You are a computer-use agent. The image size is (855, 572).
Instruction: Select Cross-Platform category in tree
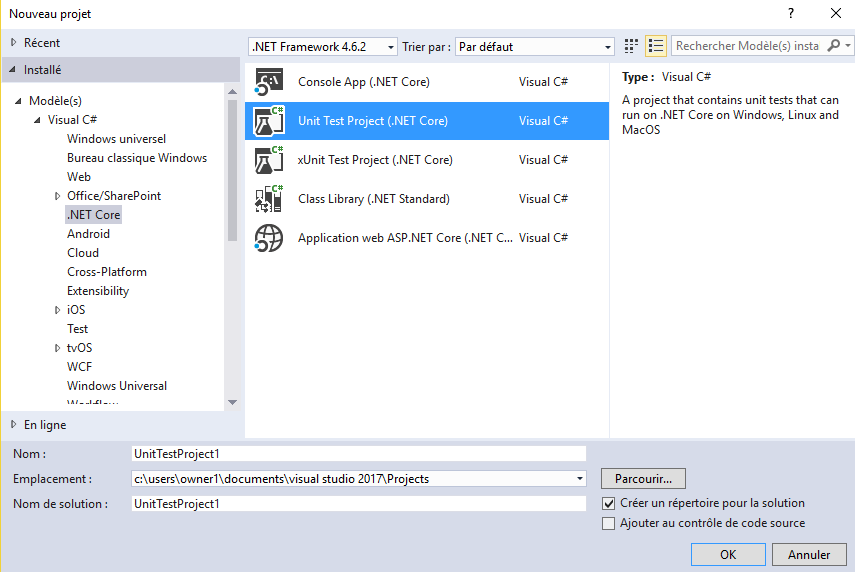click(106, 272)
